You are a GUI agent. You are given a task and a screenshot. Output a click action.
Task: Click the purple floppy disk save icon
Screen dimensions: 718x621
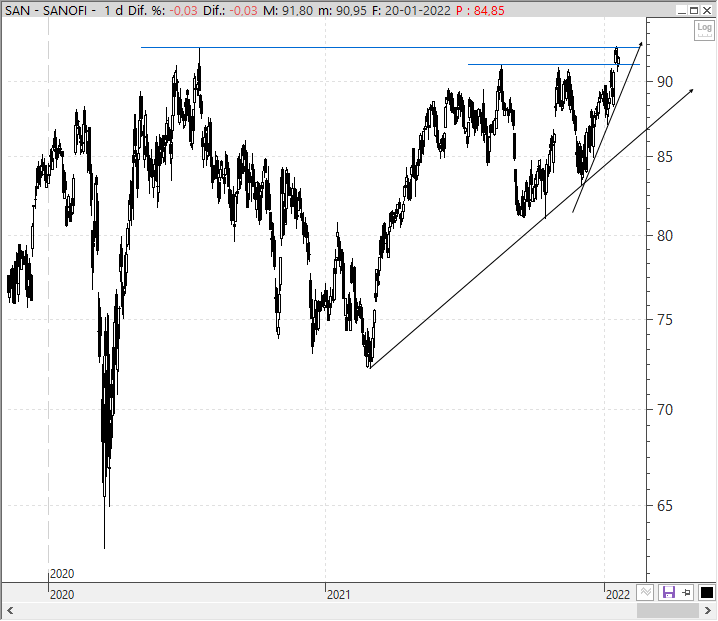[669, 593]
